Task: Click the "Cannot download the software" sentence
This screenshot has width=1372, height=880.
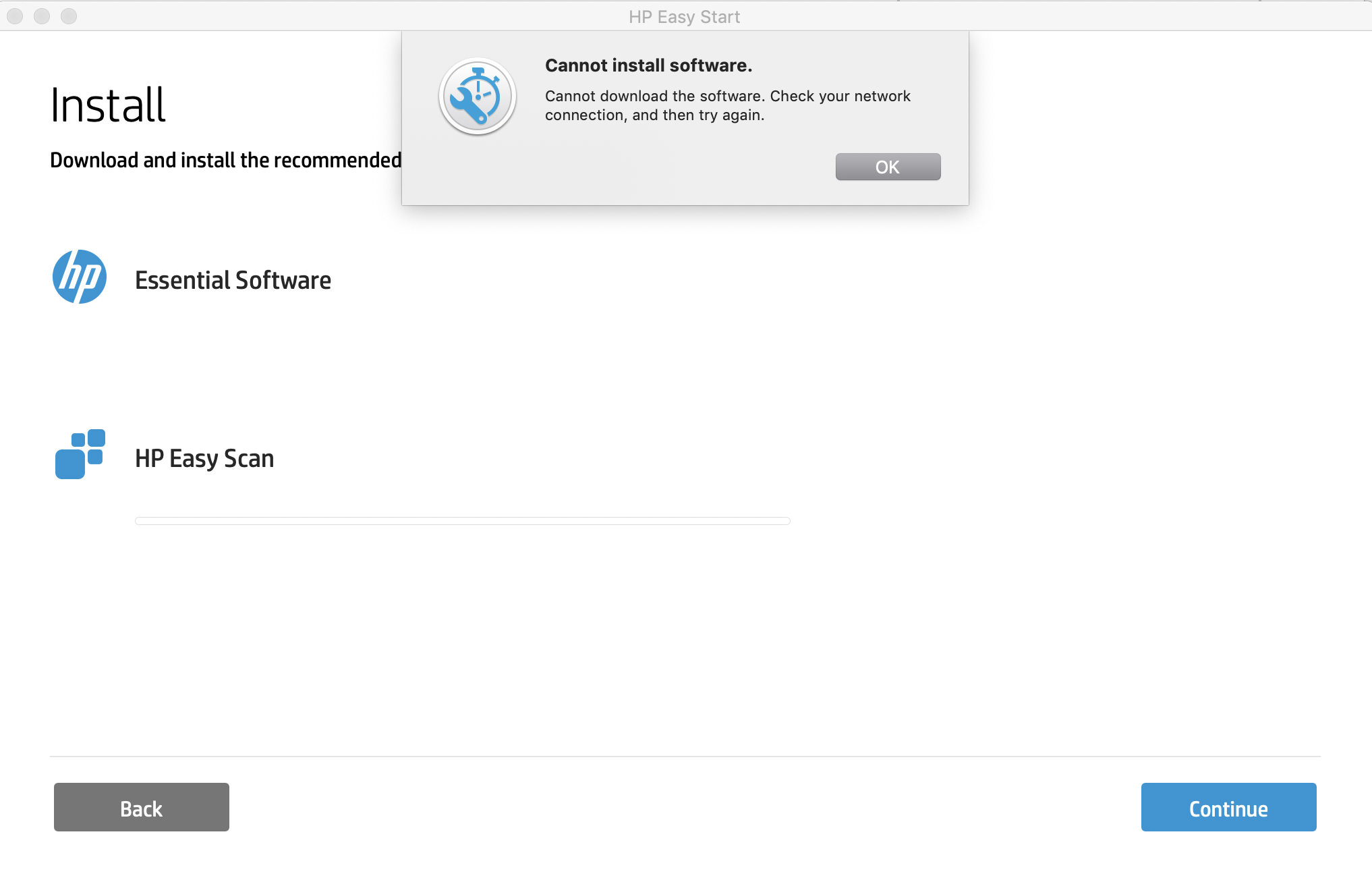Action: [653, 96]
